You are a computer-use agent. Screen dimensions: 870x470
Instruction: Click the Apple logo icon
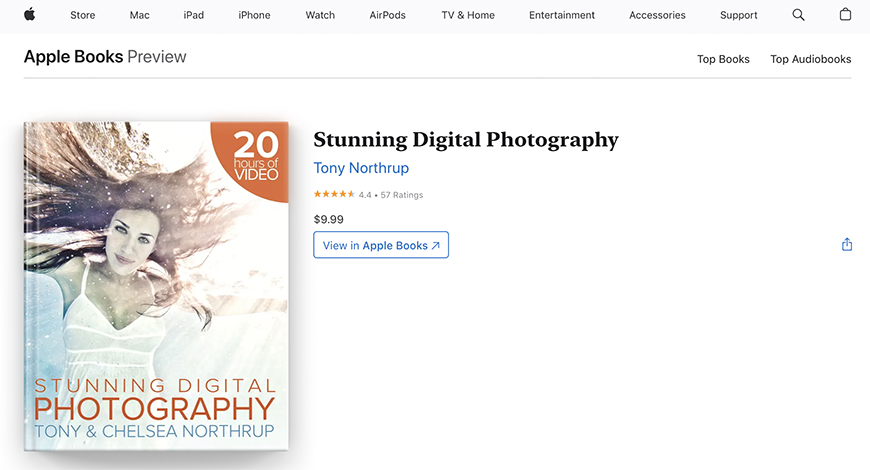coord(29,15)
